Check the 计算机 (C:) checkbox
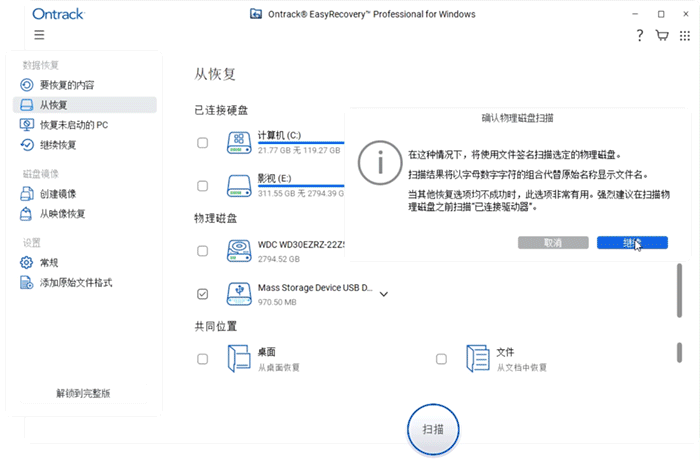This screenshot has height=462, width=700. click(203, 143)
